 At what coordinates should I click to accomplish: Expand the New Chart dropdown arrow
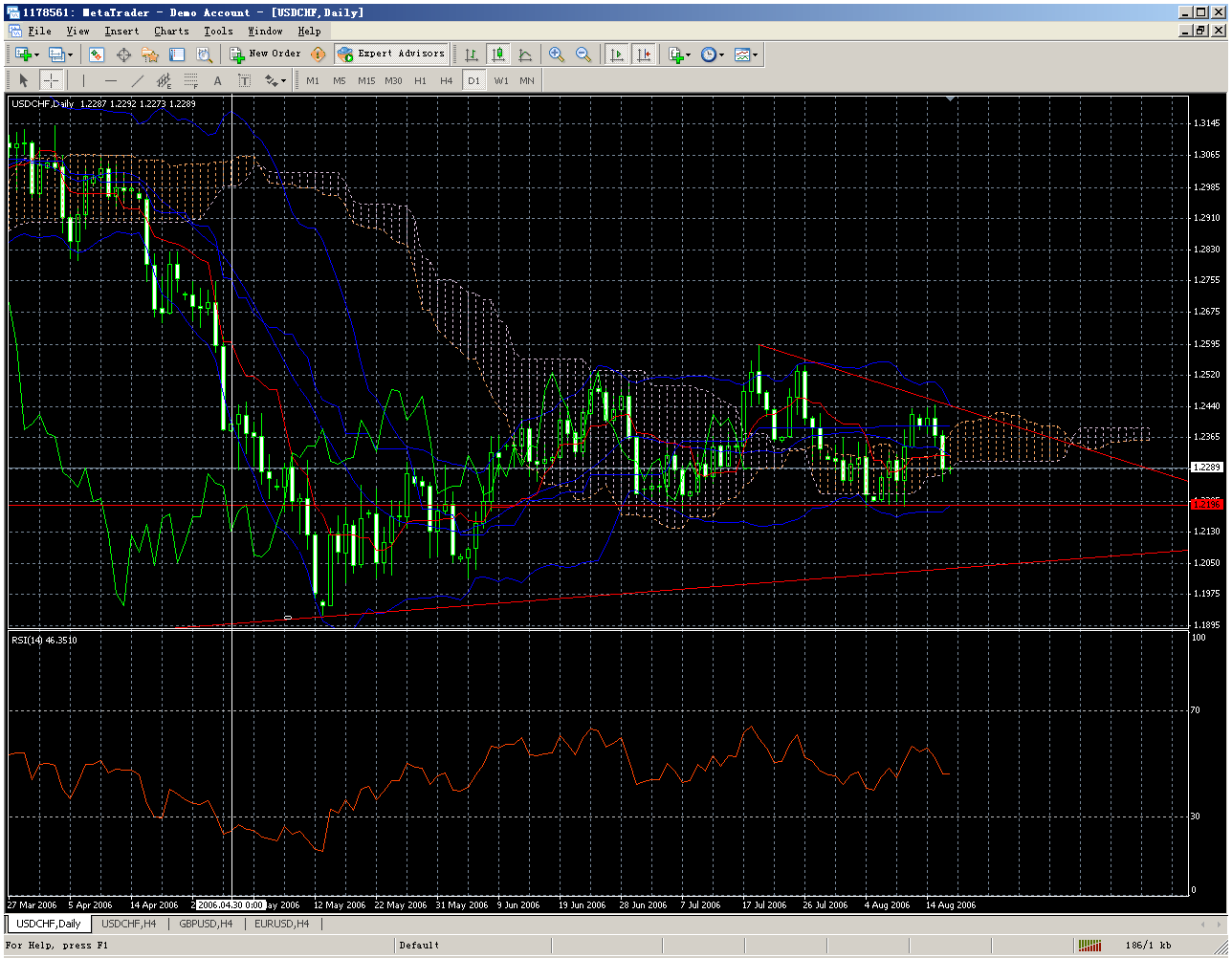[x=35, y=54]
